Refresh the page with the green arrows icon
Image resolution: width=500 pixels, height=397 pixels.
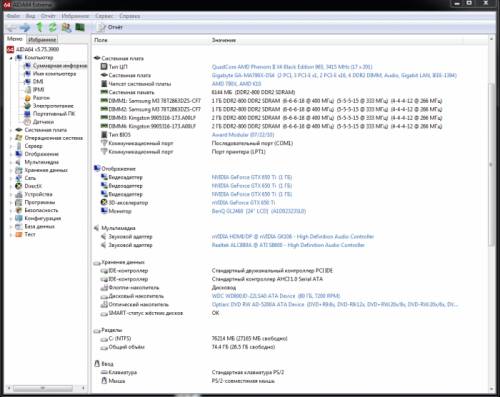(52, 27)
